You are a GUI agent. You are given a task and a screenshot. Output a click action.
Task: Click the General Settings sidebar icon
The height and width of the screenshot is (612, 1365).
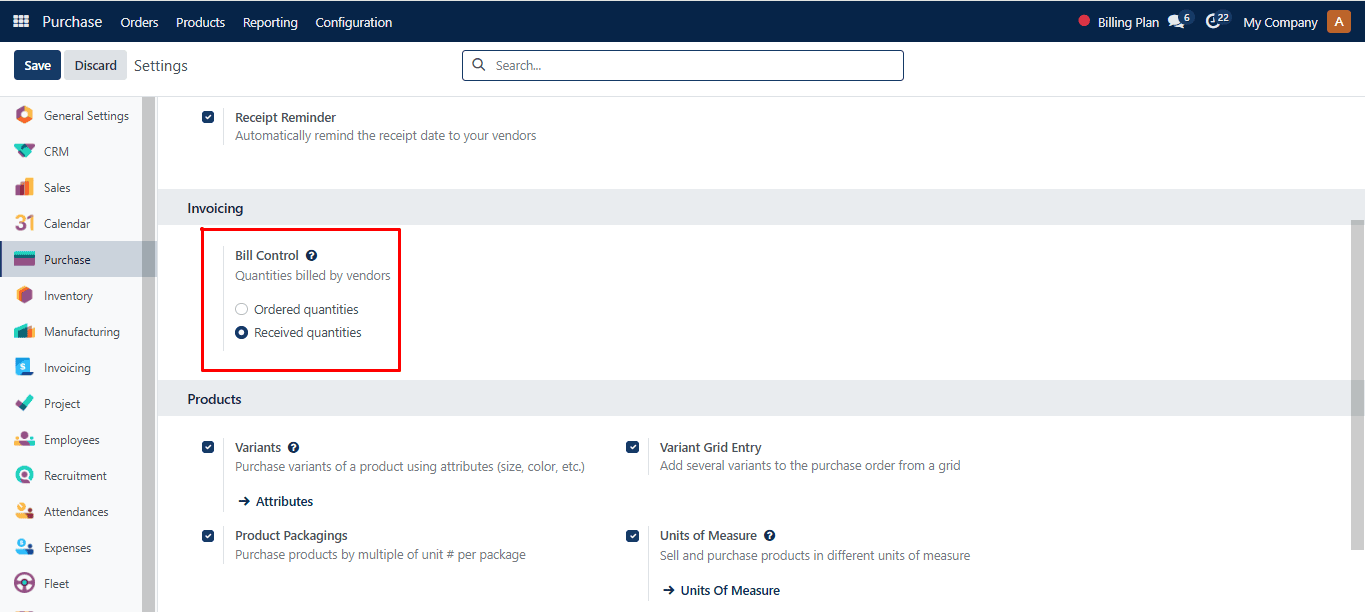(25, 115)
